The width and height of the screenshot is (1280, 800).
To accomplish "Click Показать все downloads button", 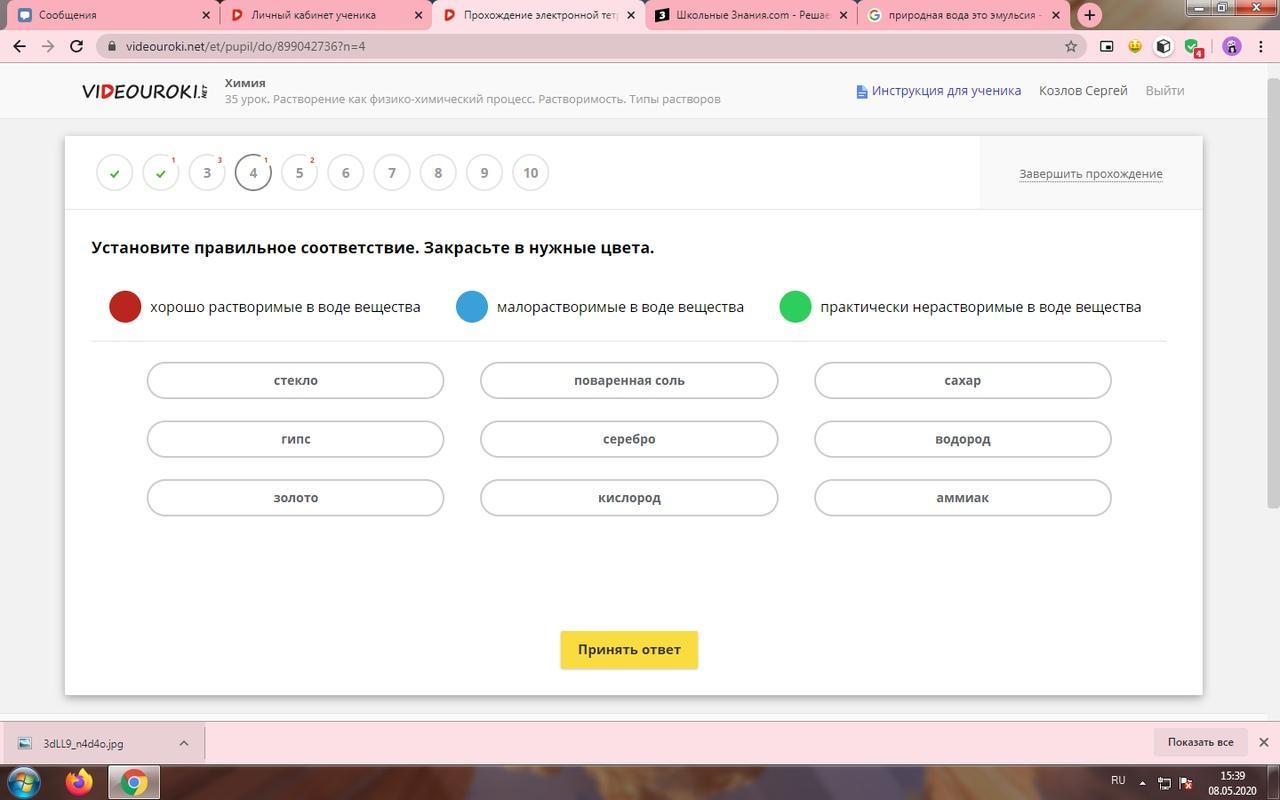I will [1200, 742].
